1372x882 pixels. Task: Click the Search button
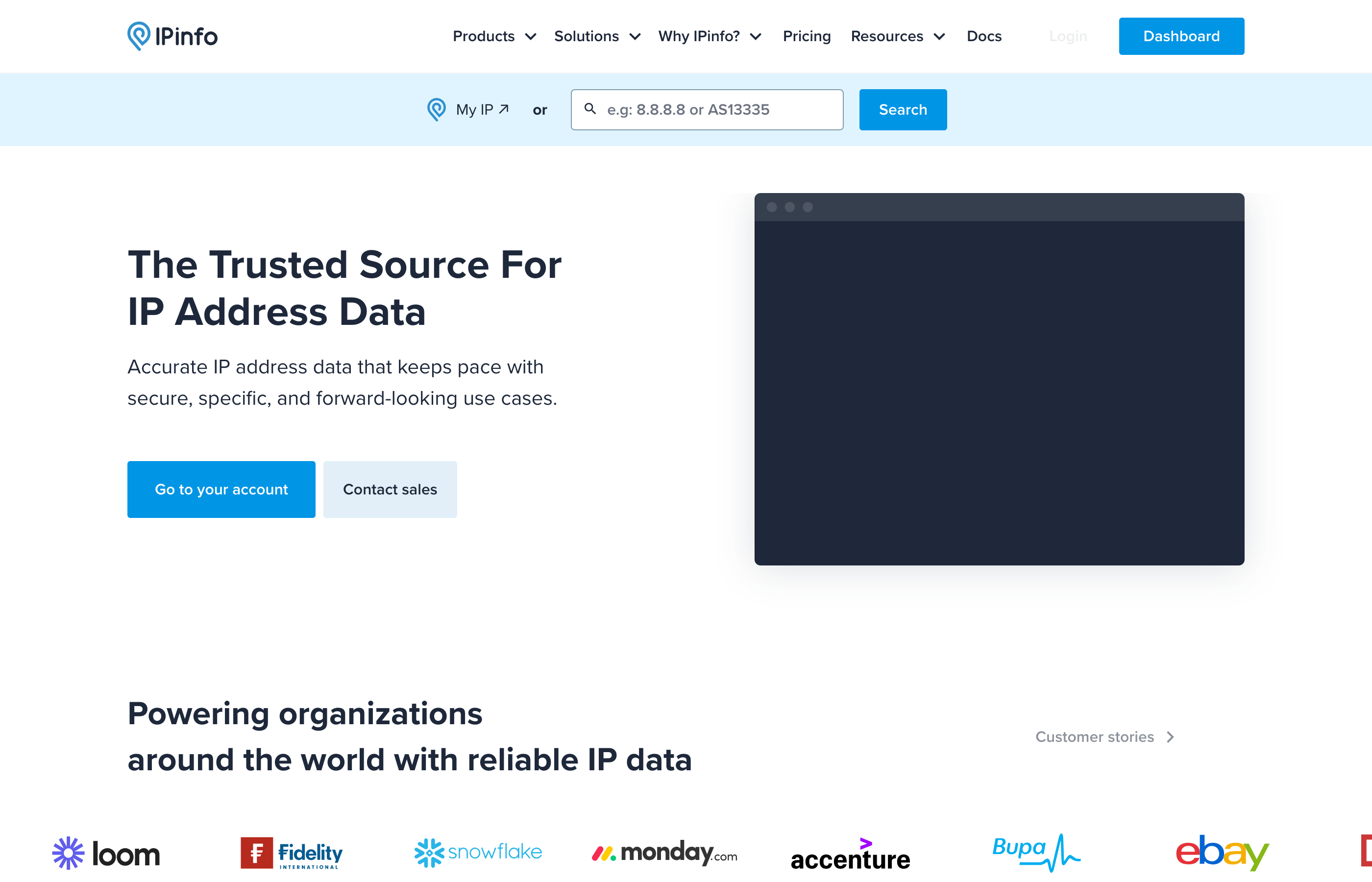click(x=903, y=109)
